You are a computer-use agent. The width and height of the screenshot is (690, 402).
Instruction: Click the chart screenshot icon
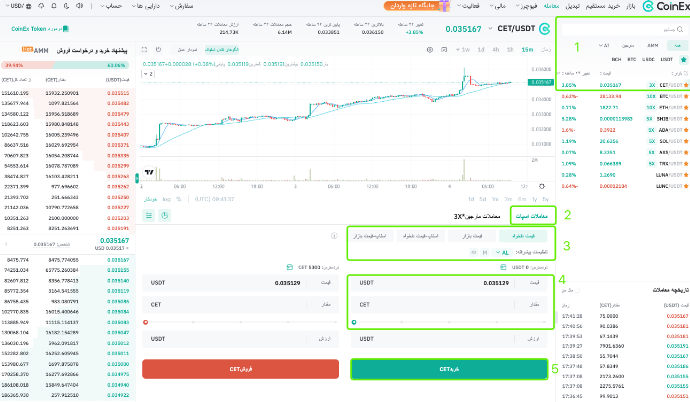(444, 50)
